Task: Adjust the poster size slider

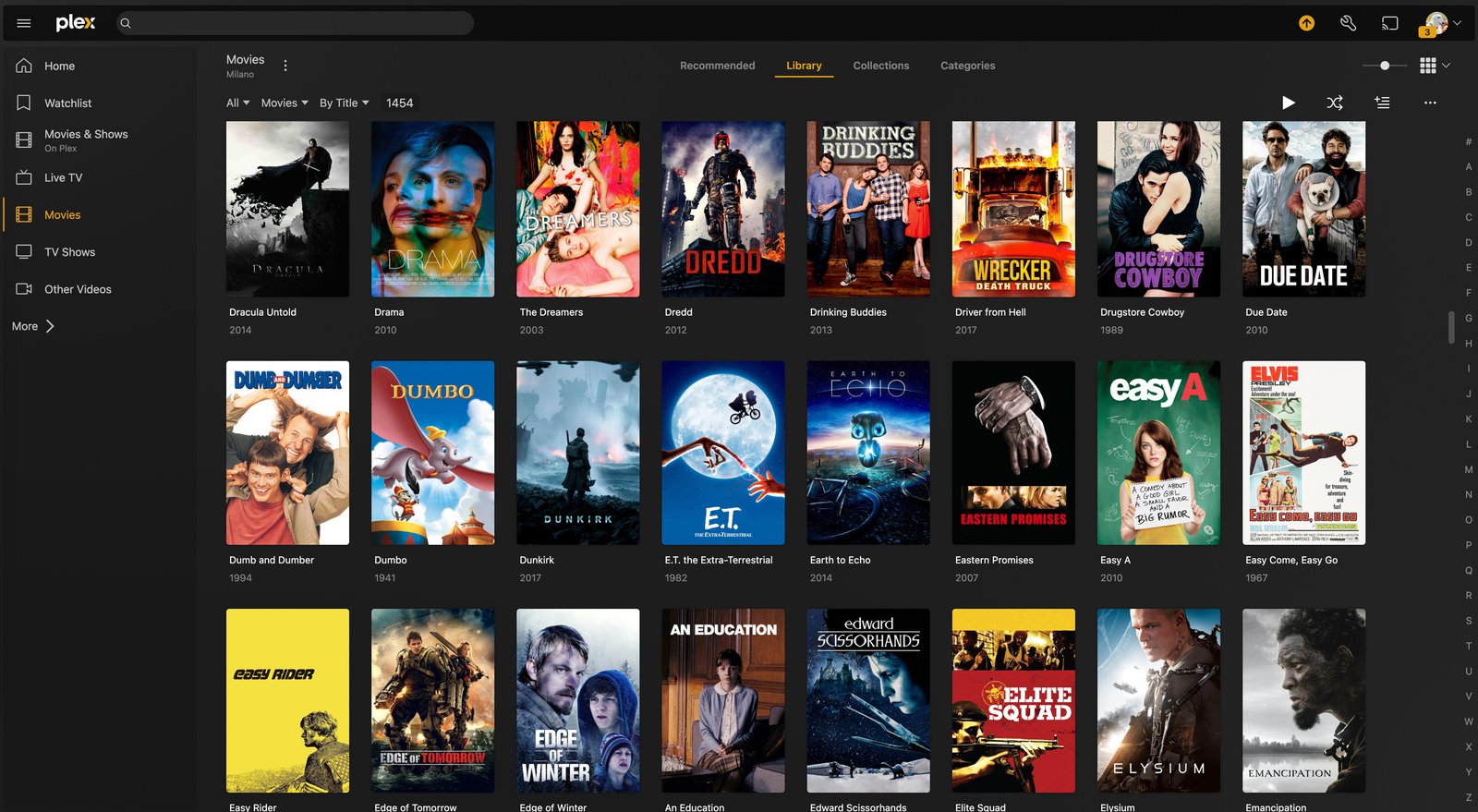Action: point(1385,66)
